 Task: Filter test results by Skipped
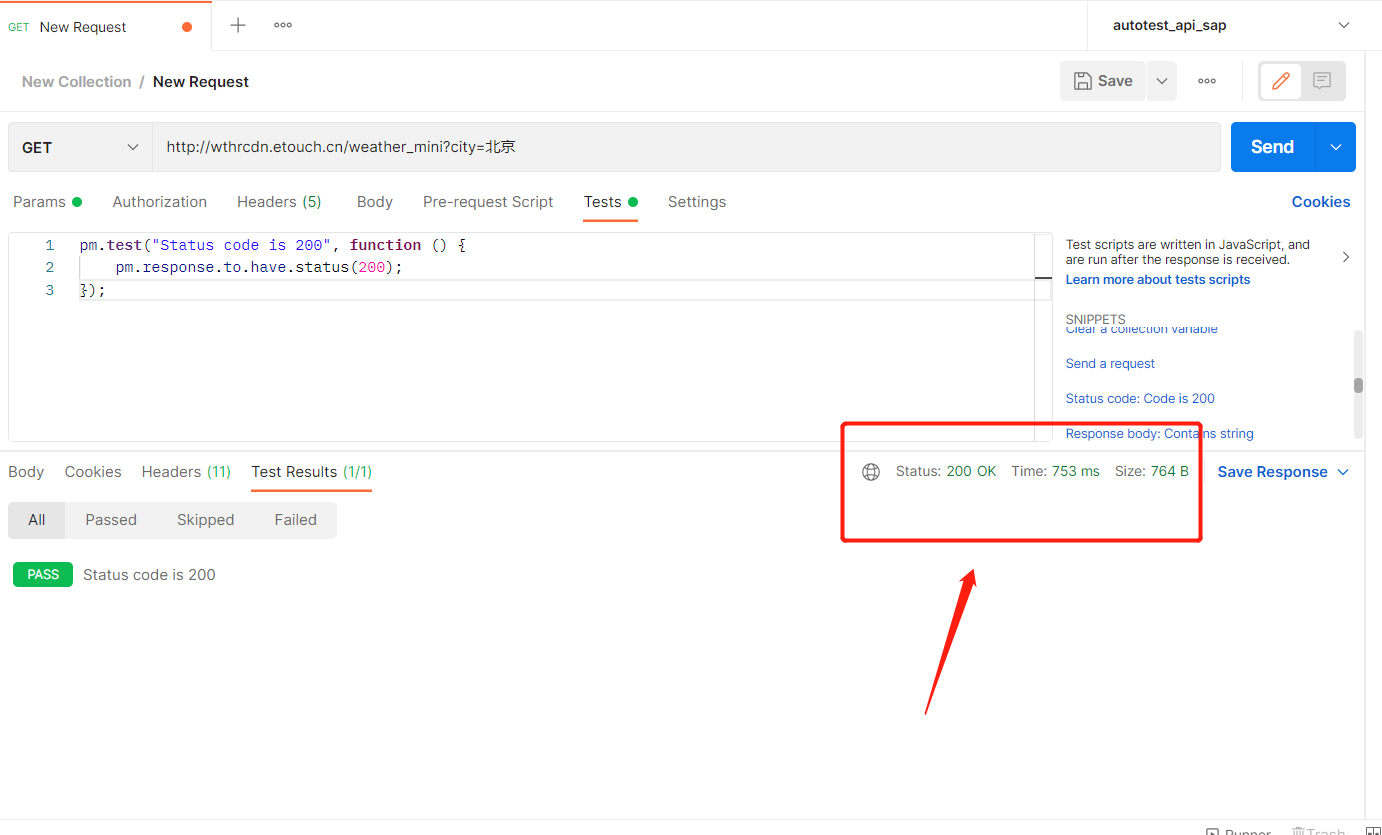point(205,520)
